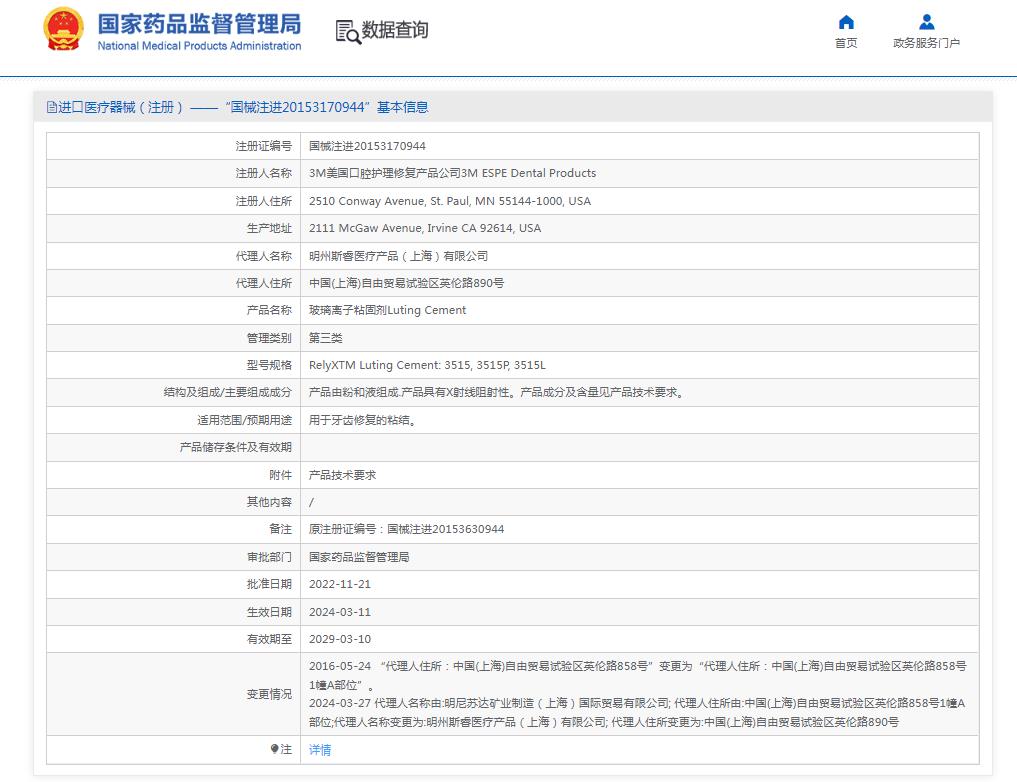This screenshot has width=1017, height=782.
Task: Open the 政务服务门户 user icon
Action: pos(927,23)
